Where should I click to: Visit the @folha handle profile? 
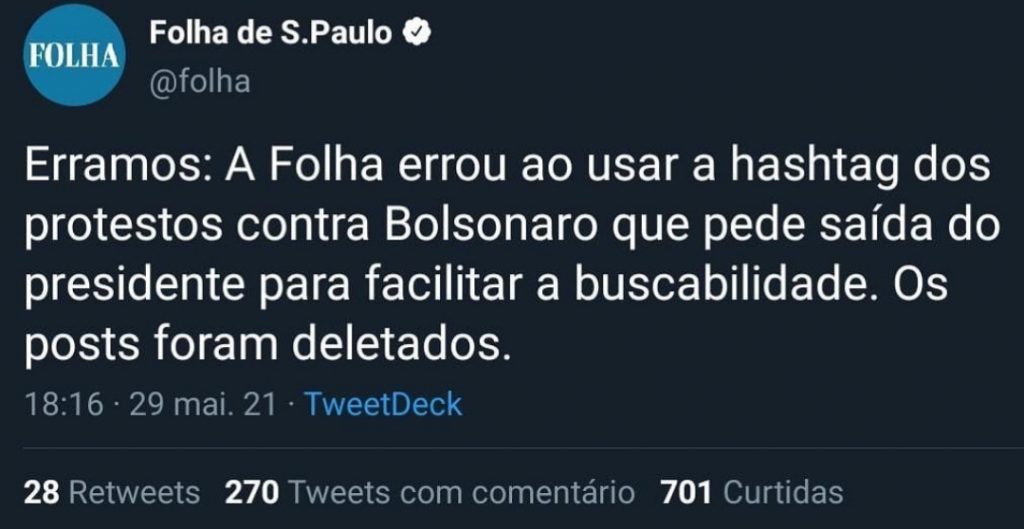click(200, 82)
